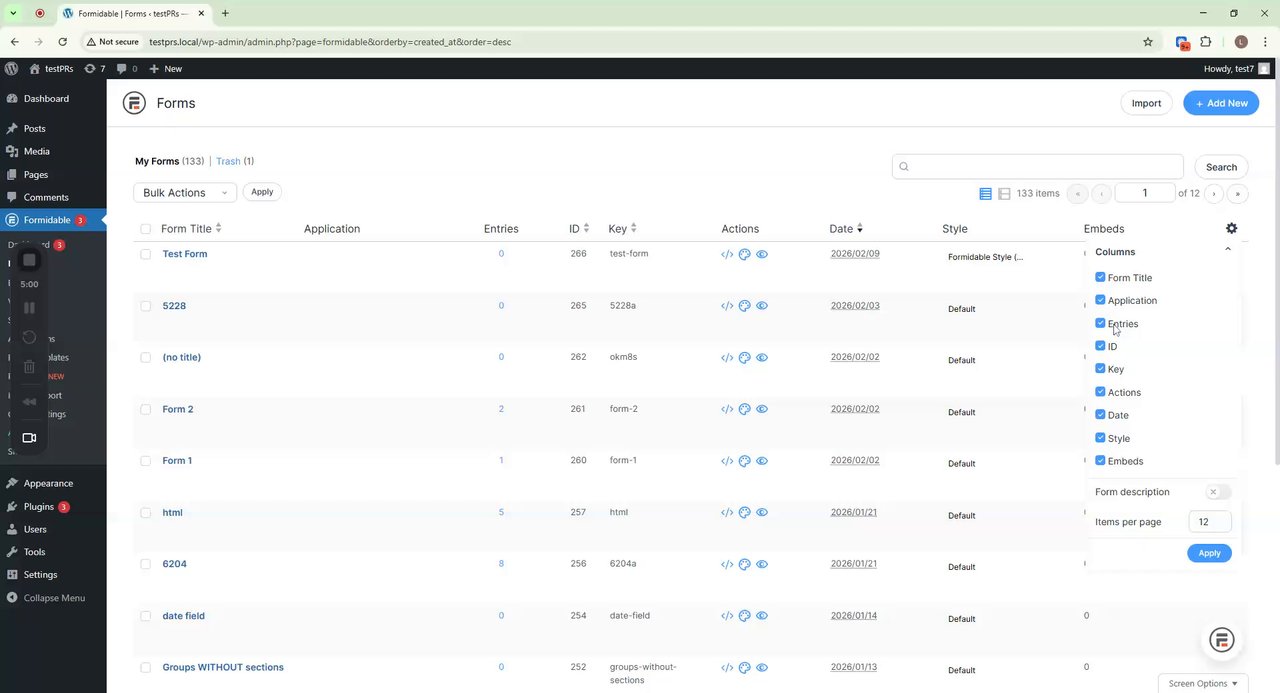Open embed code for Test Form
The height and width of the screenshot is (693, 1280).
pos(727,254)
